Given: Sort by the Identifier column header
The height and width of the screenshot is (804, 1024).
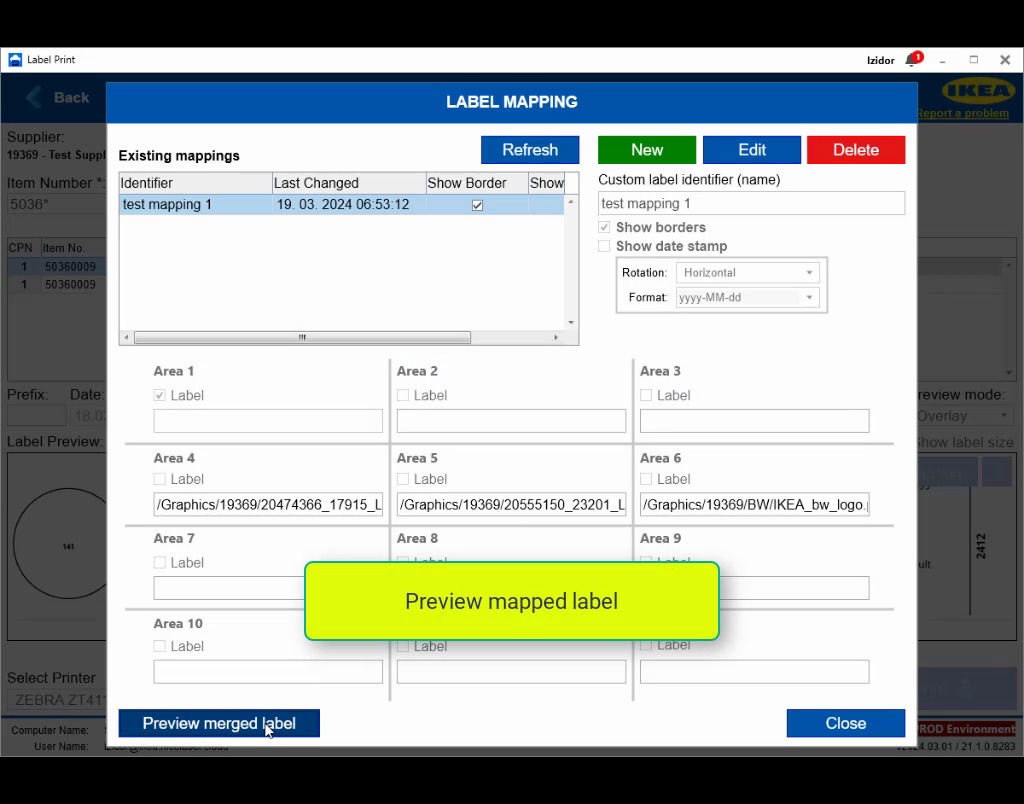Looking at the screenshot, I should (x=195, y=183).
